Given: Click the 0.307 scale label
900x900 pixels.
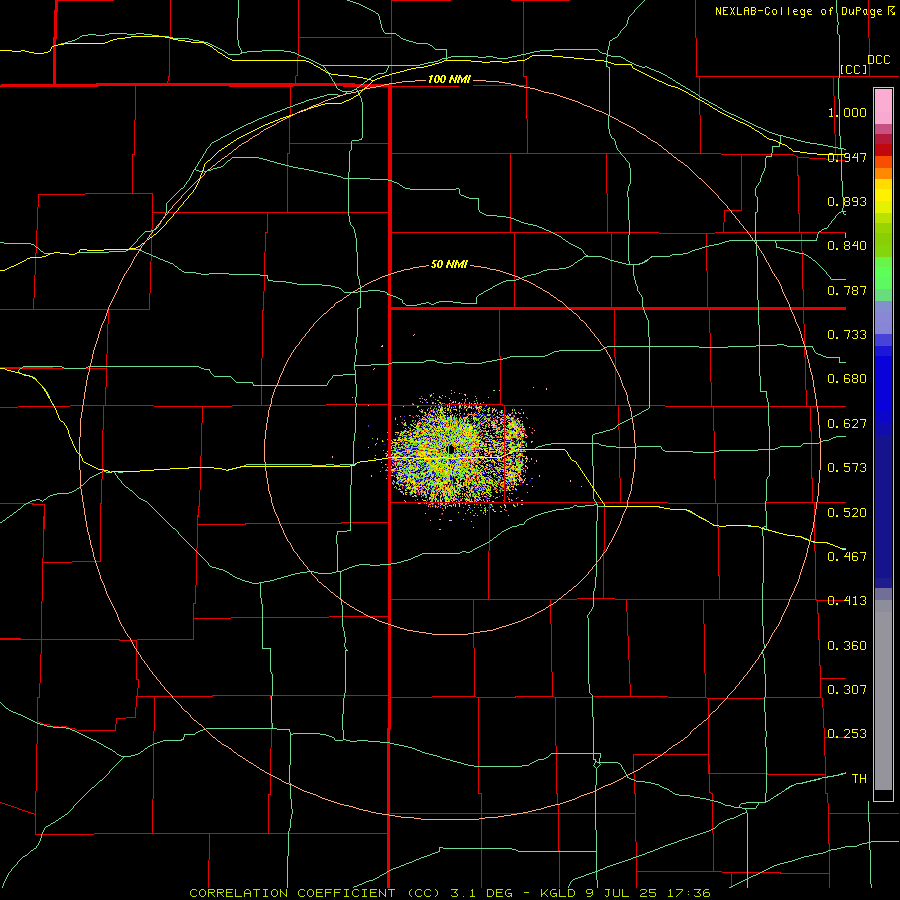Looking at the screenshot, I should (x=847, y=690).
